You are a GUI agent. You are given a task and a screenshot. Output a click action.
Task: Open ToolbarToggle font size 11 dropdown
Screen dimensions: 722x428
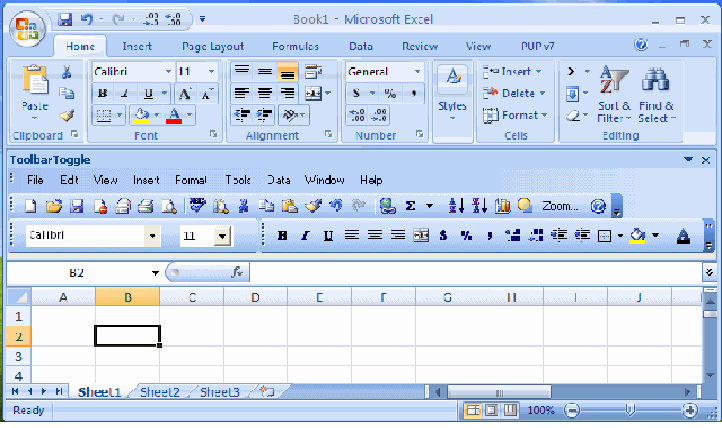[x=223, y=236]
